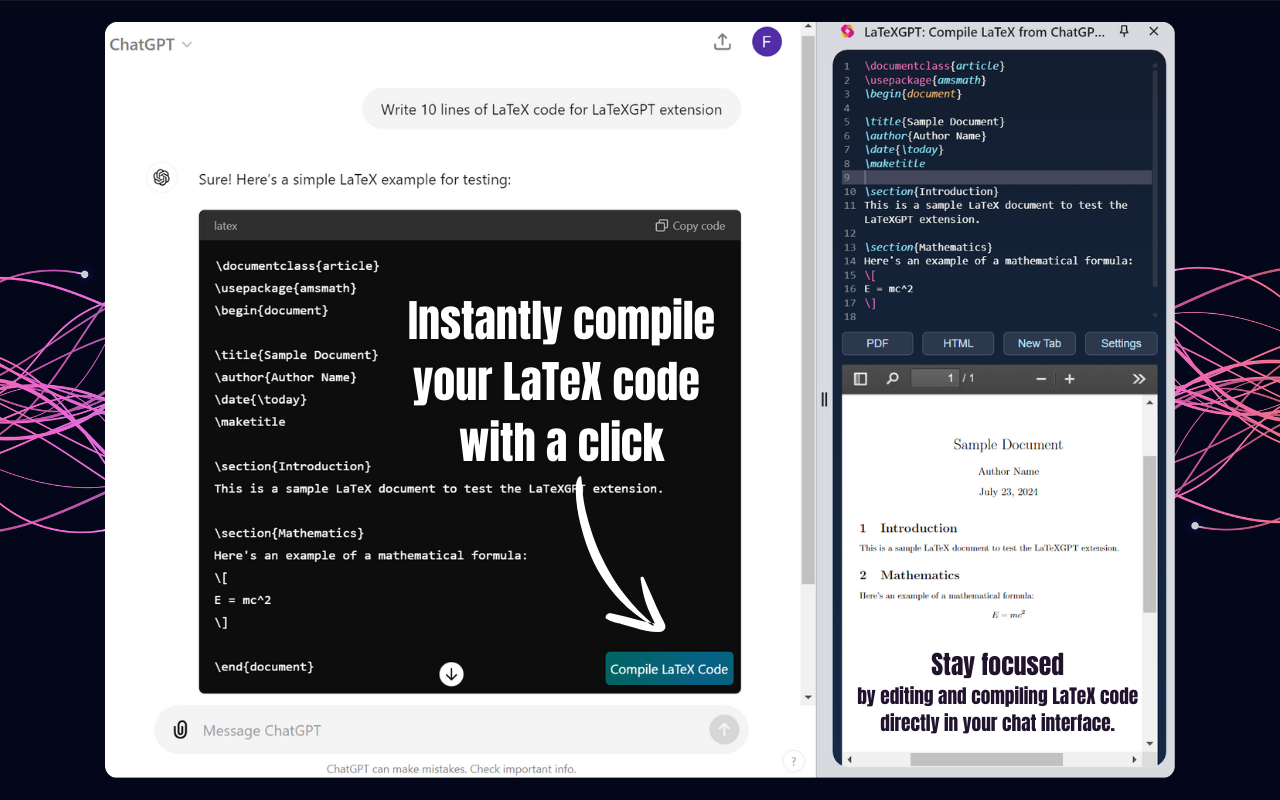Image resolution: width=1280 pixels, height=800 pixels.
Task: Click the "2 Mathematics" PDF heading
Action: (x=909, y=575)
